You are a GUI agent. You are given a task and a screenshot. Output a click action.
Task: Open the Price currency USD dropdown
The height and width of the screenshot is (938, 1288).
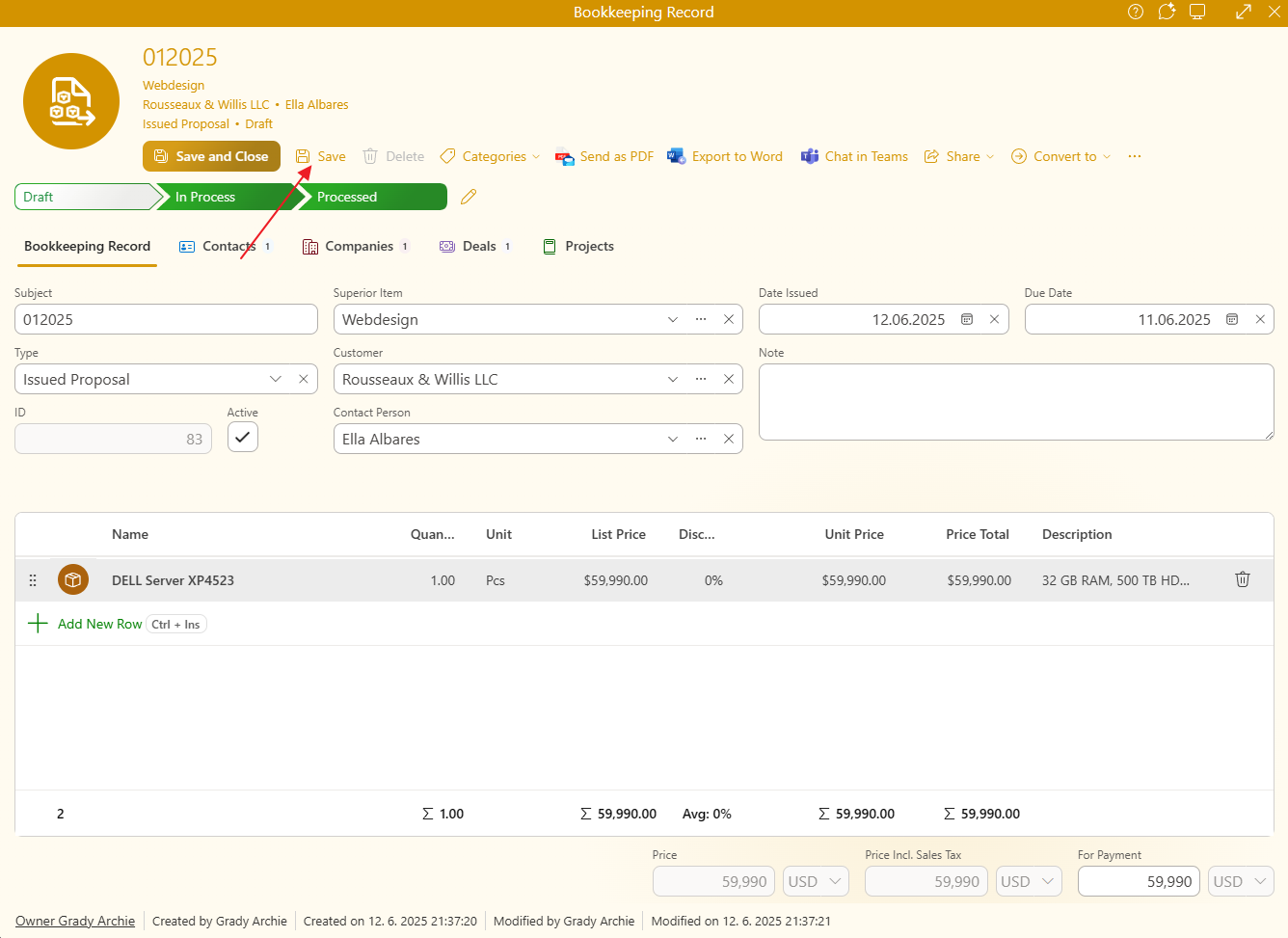click(816, 881)
